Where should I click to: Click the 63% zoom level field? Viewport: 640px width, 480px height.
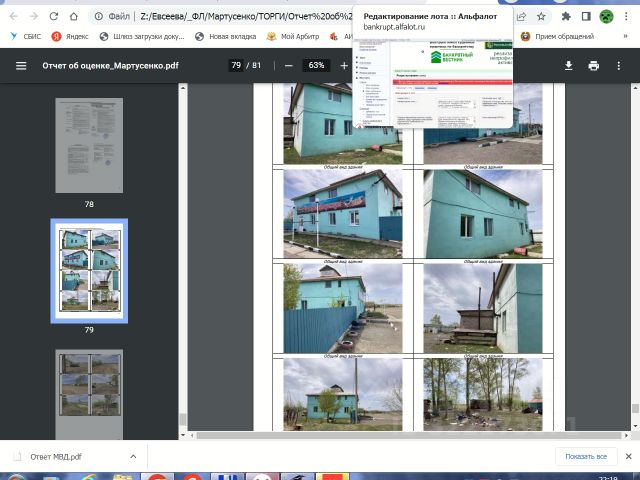pyautogui.click(x=316, y=65)
